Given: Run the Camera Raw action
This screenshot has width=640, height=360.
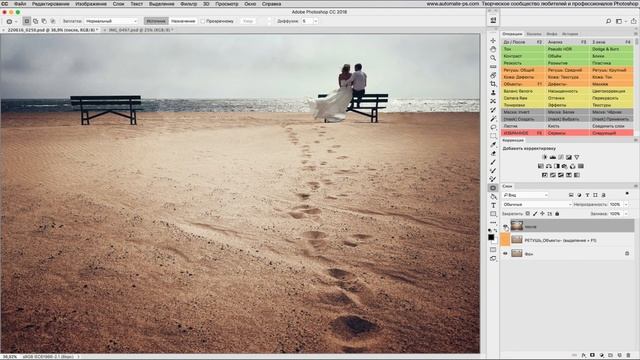Looking at the screenshot, I should click(523, 98).
